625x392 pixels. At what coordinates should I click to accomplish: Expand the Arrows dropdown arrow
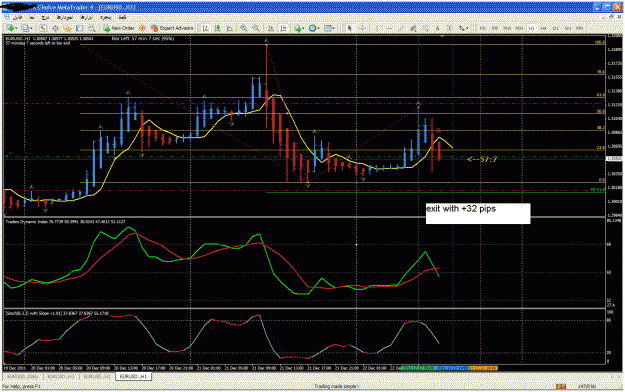point(468,28)
